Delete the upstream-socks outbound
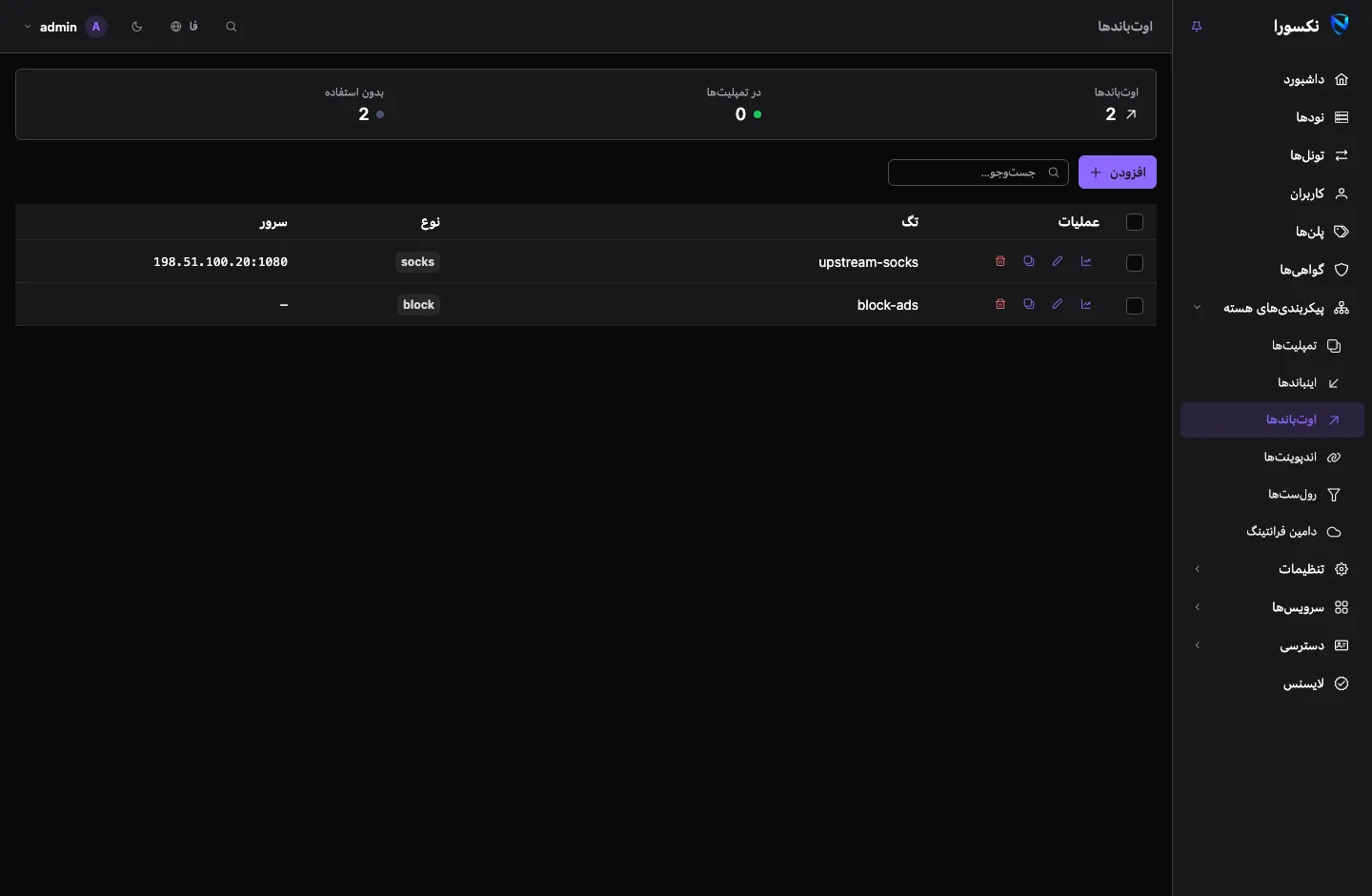Image resolution: width=1372 pixels, height=896 pixels. (x=1000, y=261)
